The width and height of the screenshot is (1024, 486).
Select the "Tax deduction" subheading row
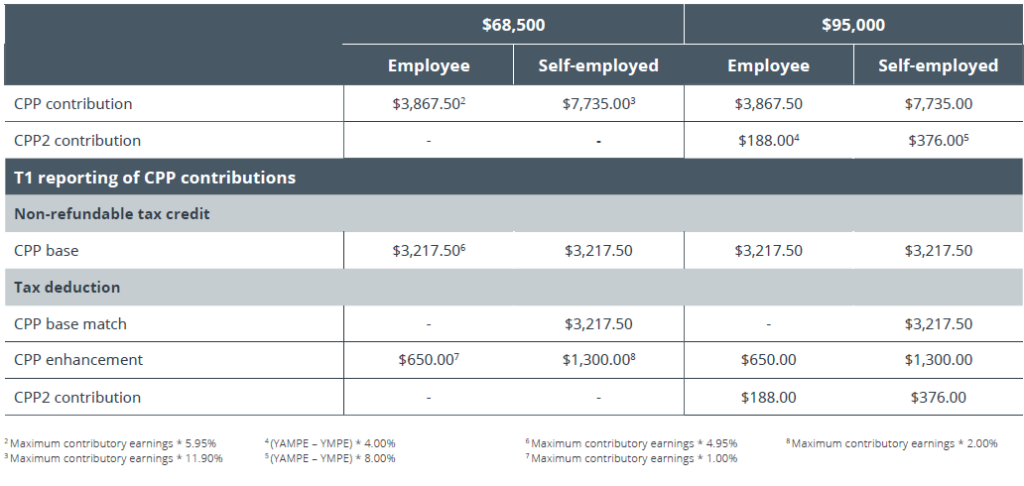[67, 287]
